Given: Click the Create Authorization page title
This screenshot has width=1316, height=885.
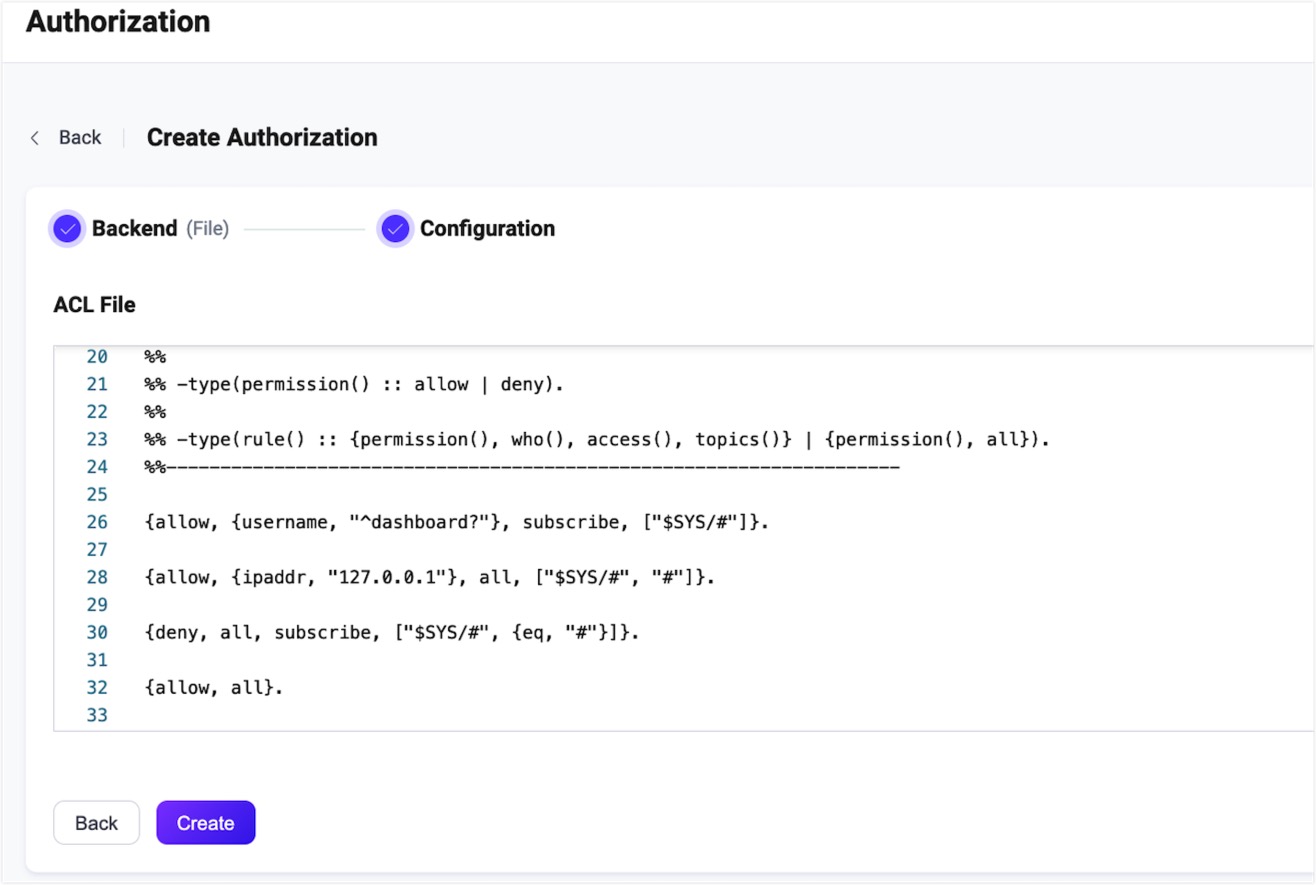Looking at the screenshot, I should tap(262, 138).
